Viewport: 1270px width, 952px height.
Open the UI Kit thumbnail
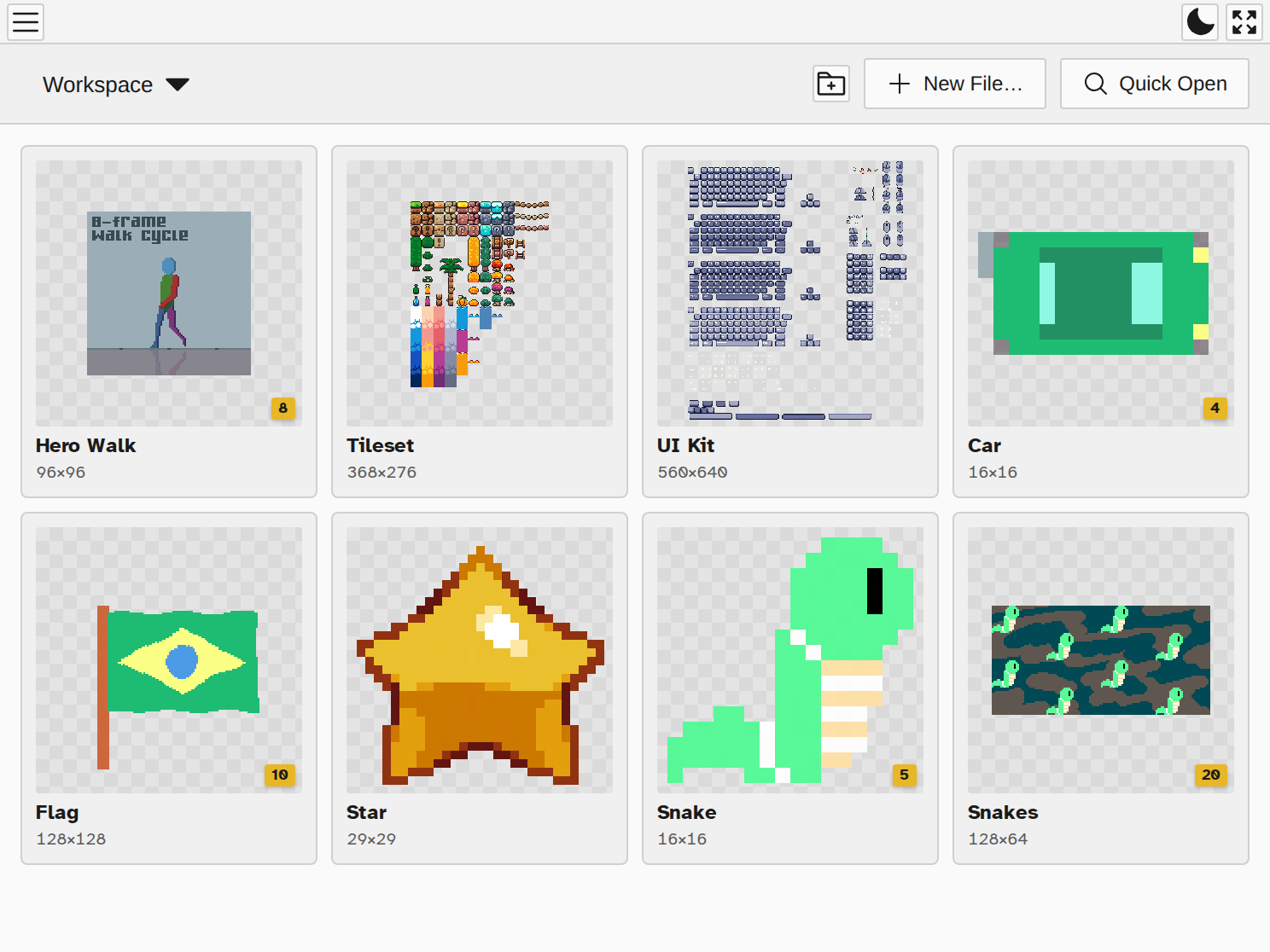point(790,293)
